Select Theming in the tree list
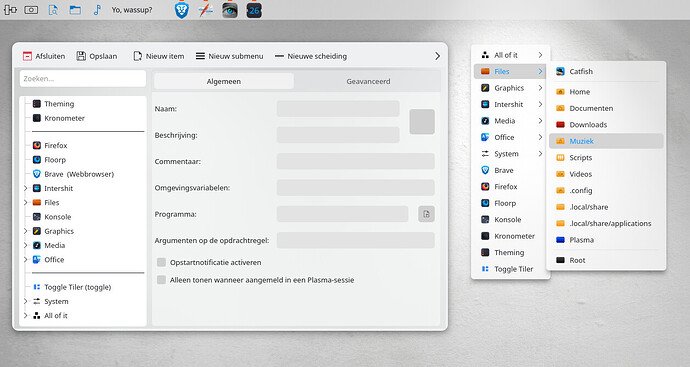Image resolution: width=690 pixels, height=367 pixels. click(53, 104)
